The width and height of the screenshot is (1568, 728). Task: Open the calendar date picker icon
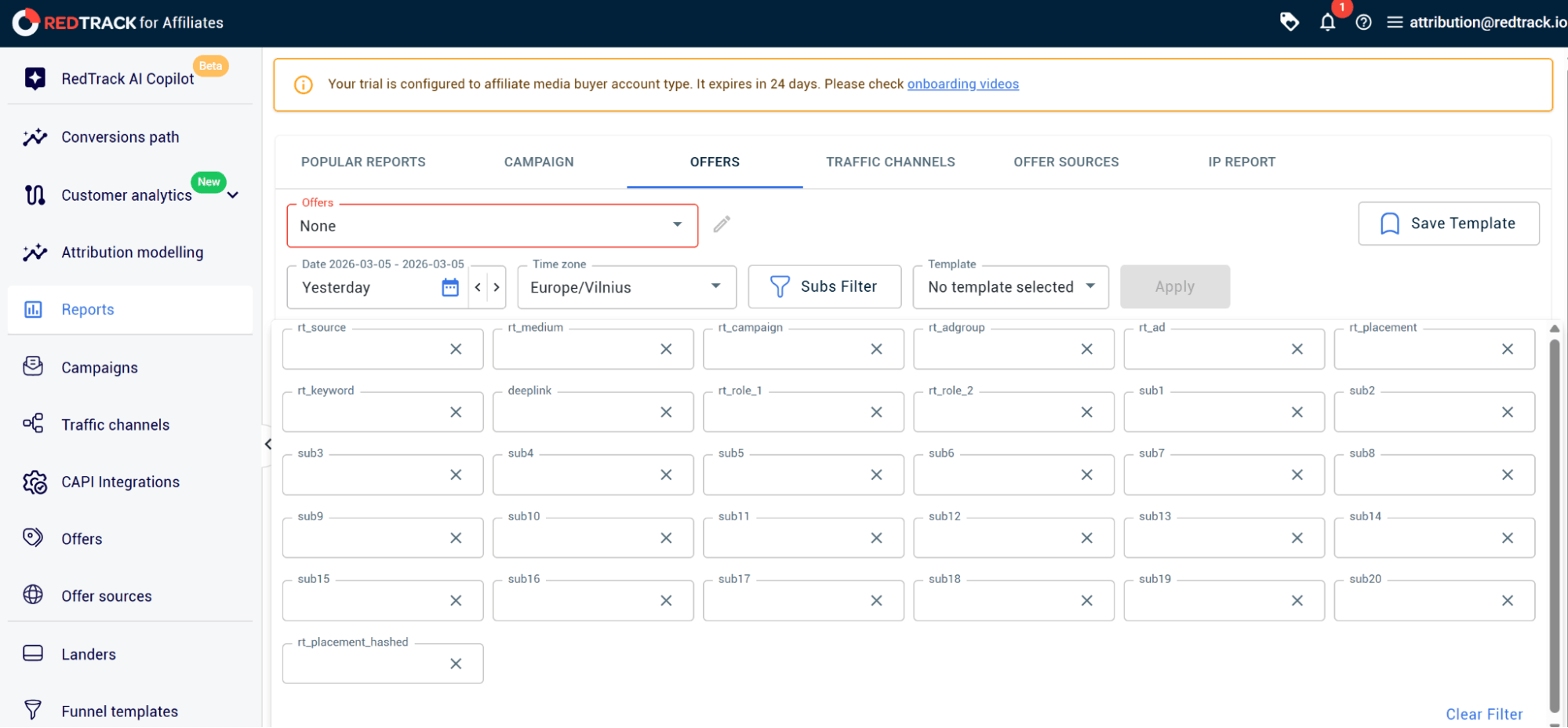(450, 287)
